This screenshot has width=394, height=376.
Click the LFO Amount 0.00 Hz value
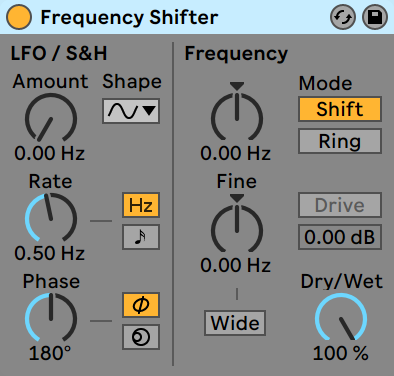pos(49,154)
